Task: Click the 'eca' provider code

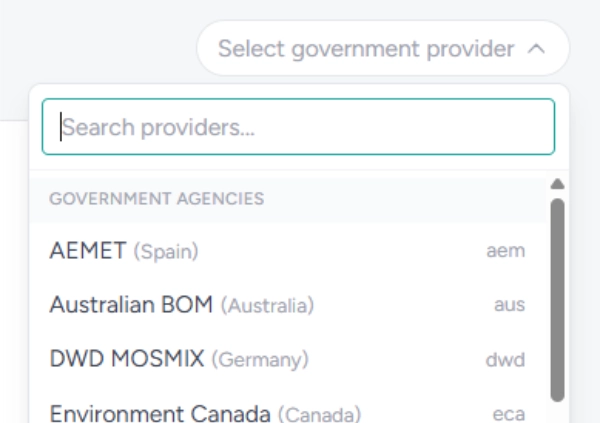Action: tap(509, 413)
